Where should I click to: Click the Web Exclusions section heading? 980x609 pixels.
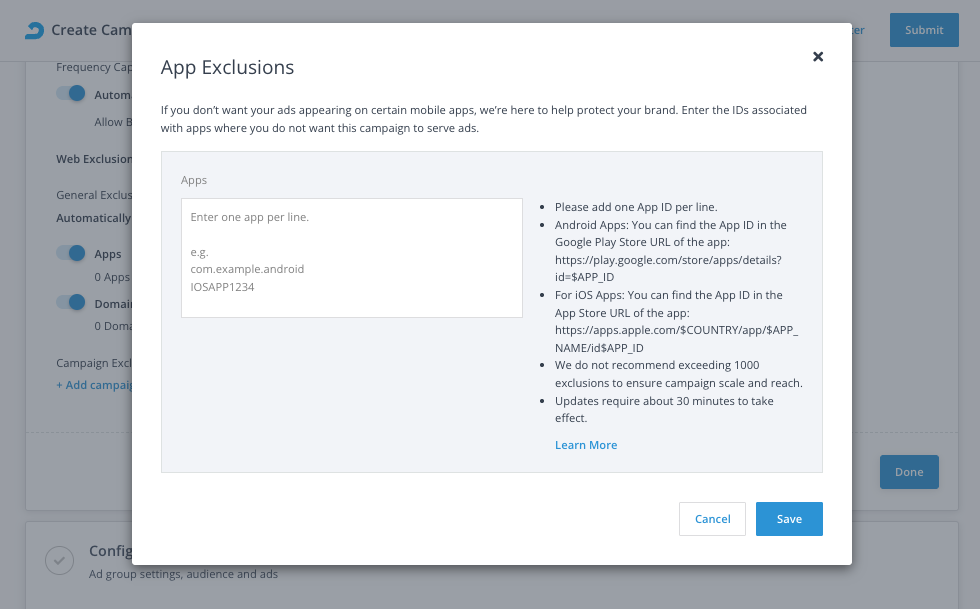click(94, 159)
